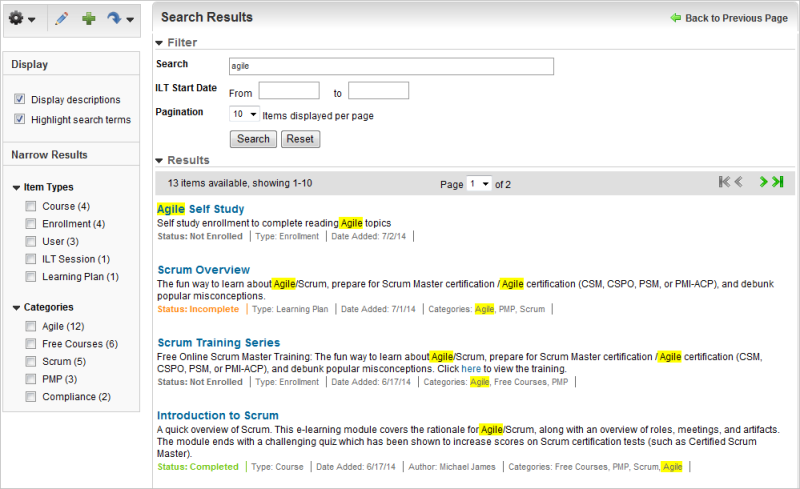Click Back to Previous Page link
800x489 pixels.
(x=736, y=18)
